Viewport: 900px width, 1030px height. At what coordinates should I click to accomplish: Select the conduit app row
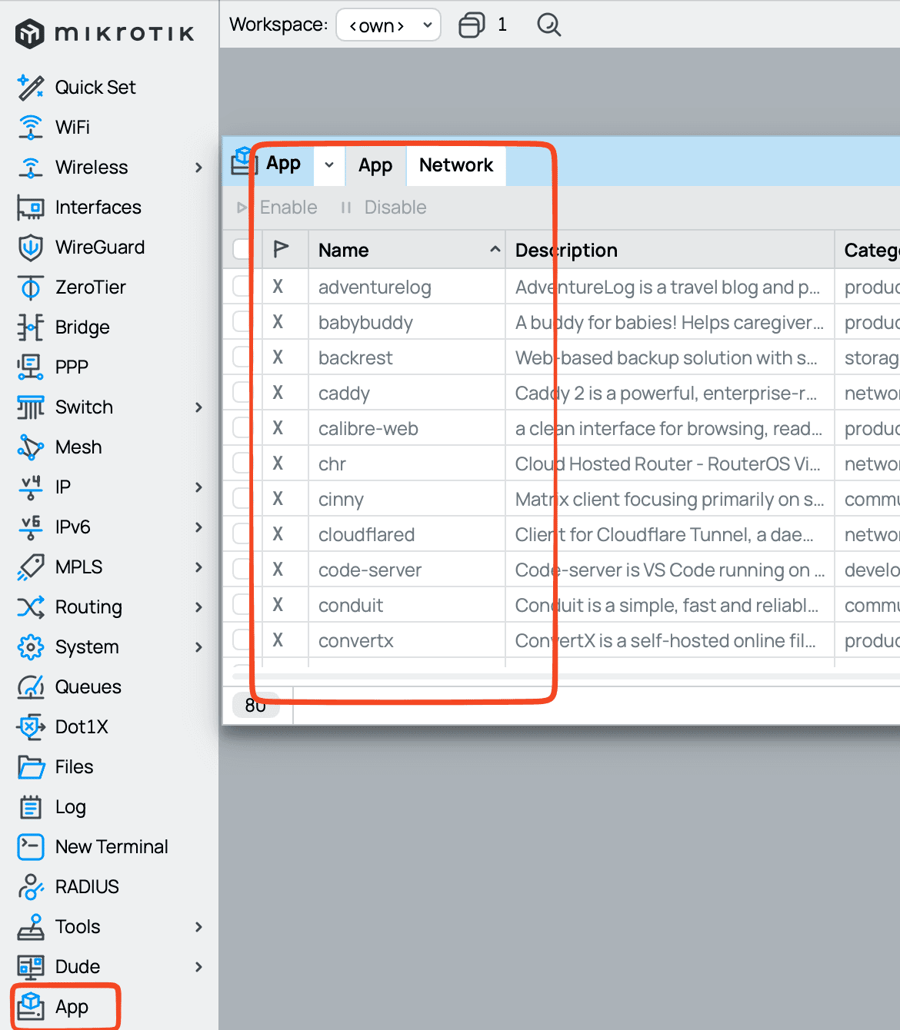coord(562,605)
